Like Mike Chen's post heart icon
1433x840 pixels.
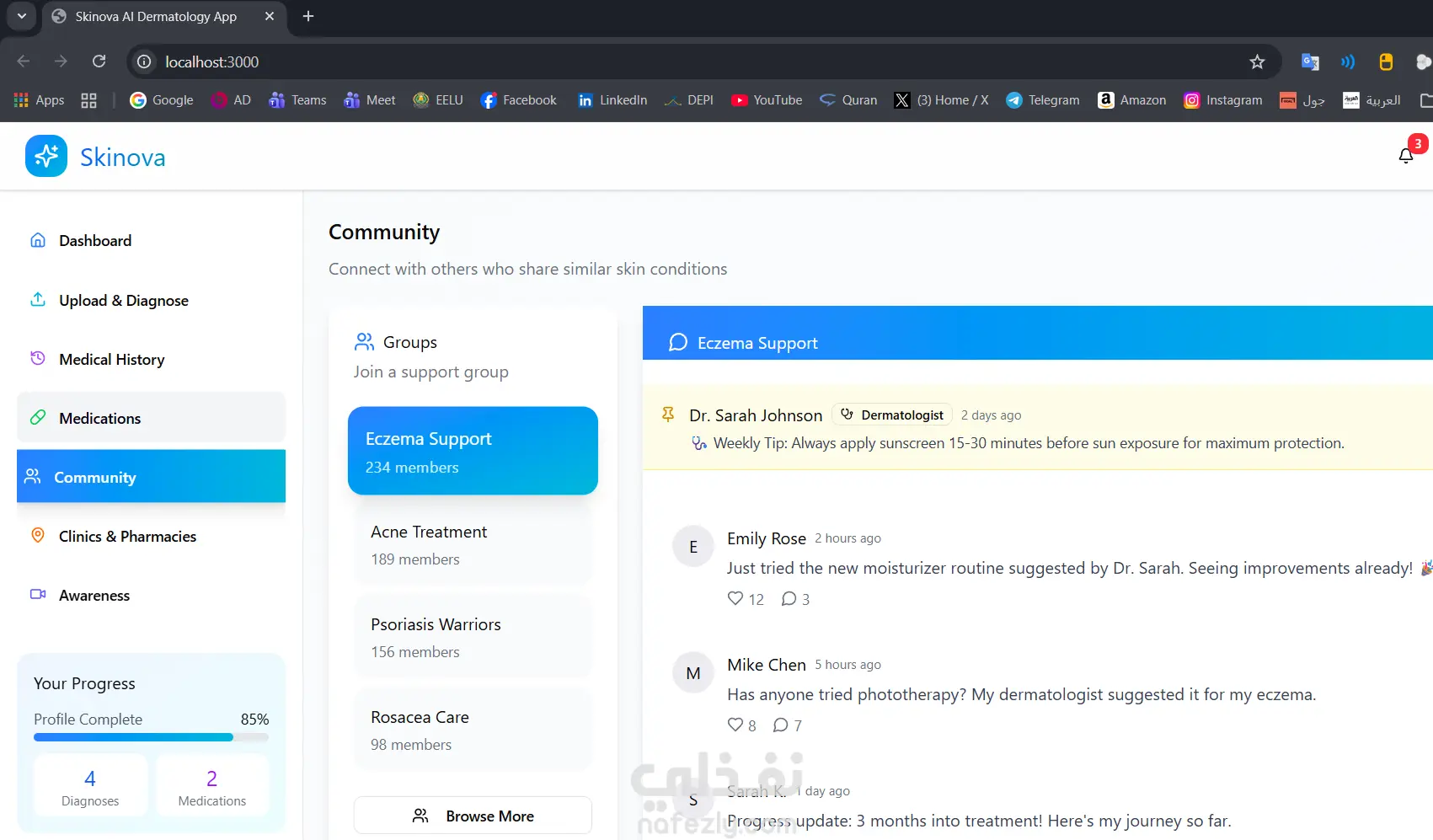click(735, 725)
